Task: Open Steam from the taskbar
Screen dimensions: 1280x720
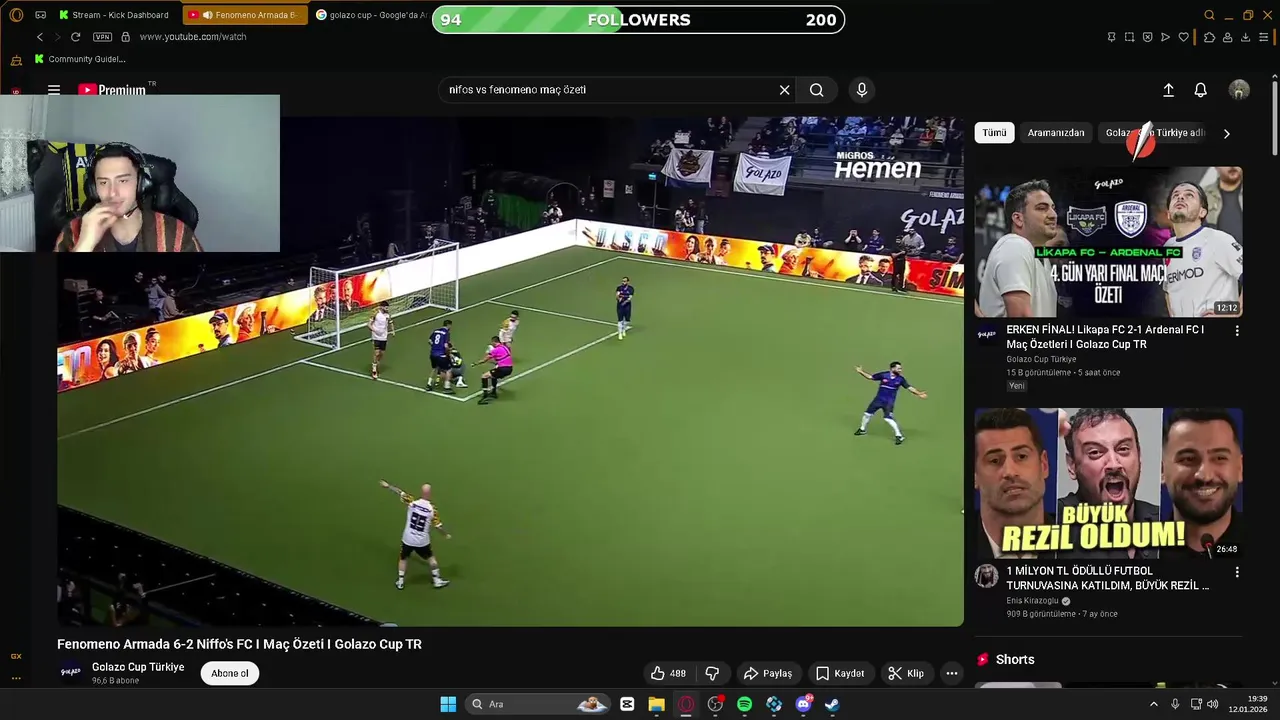Action: (x=832, y=704)
